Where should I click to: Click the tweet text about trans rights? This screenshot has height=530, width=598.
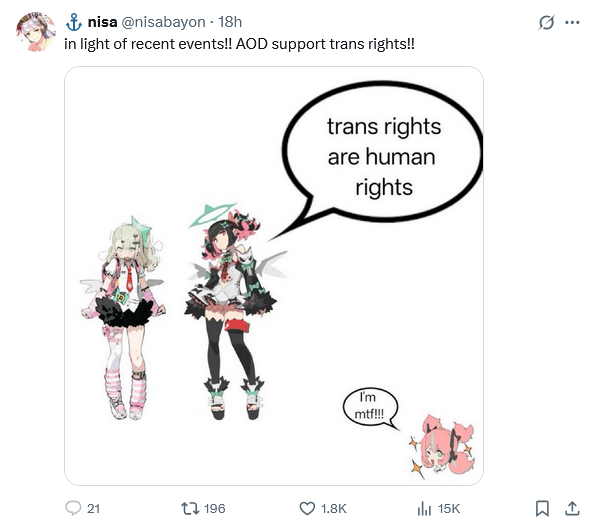(x=239, y=44)
